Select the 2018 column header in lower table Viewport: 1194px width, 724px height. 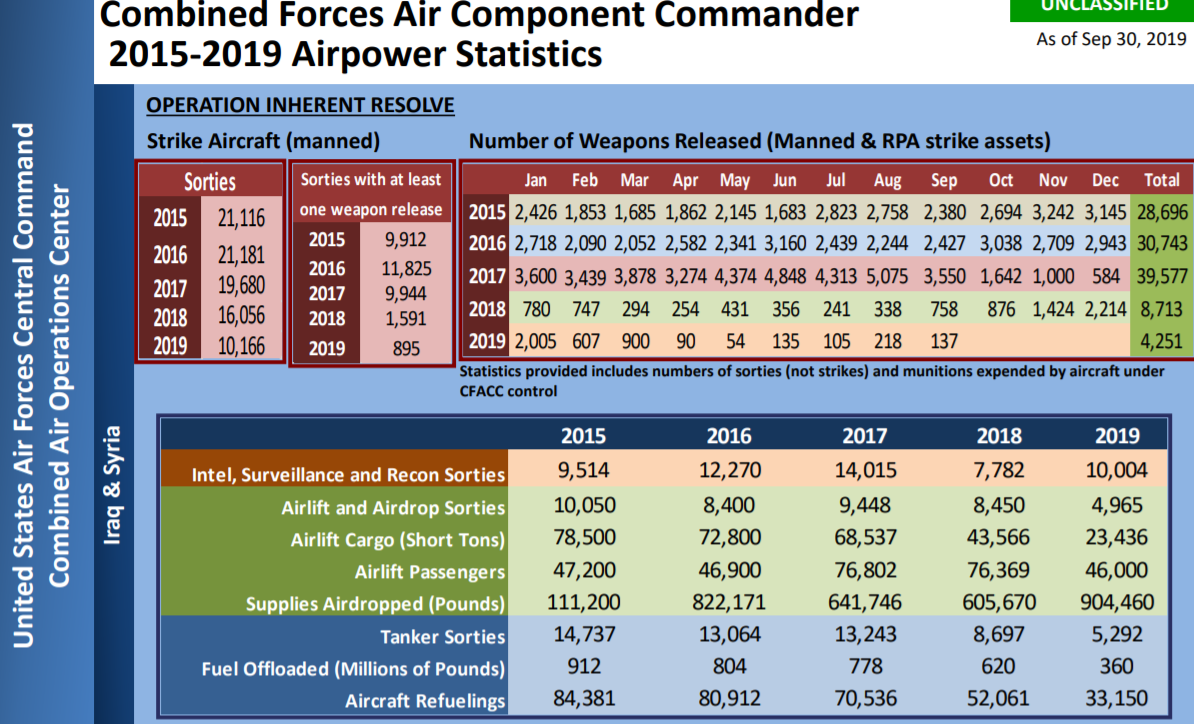(x=999, y=435)
